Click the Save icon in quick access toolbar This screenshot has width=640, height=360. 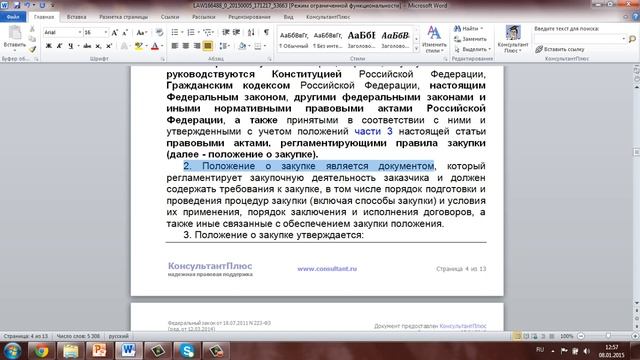17,5
